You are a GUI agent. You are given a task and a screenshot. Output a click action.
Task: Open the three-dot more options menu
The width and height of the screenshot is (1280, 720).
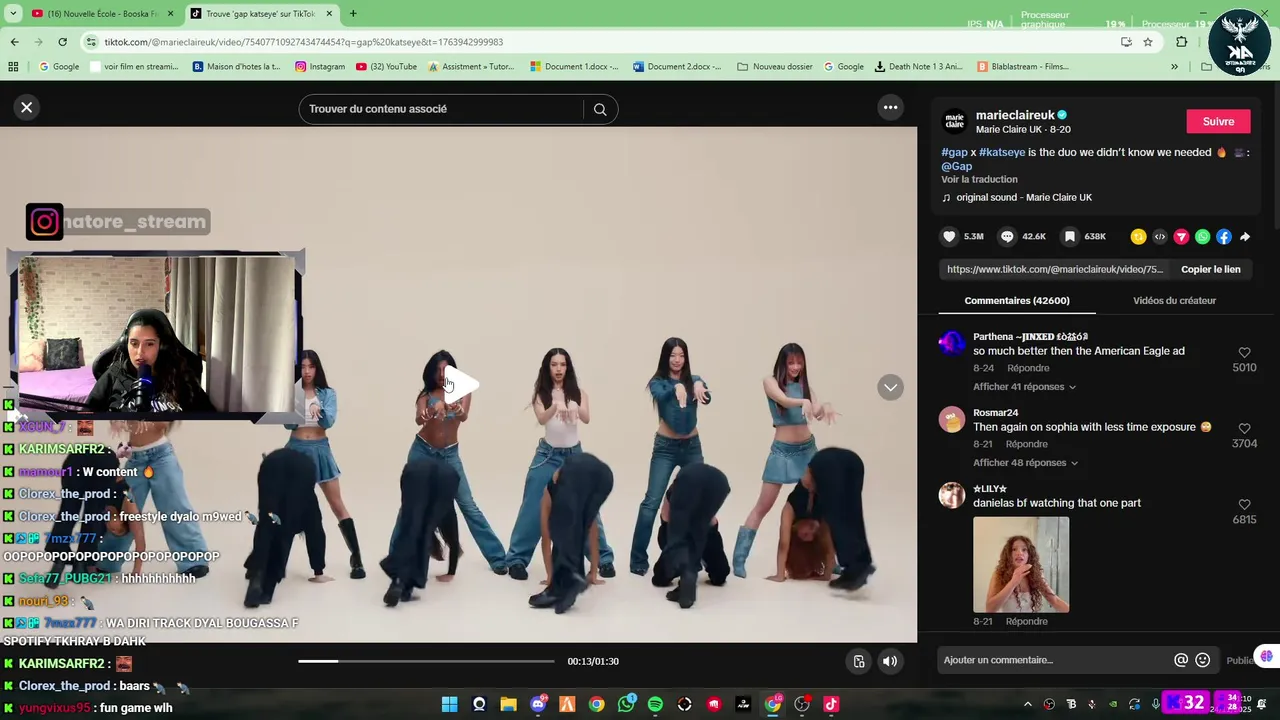click(890, 107)
